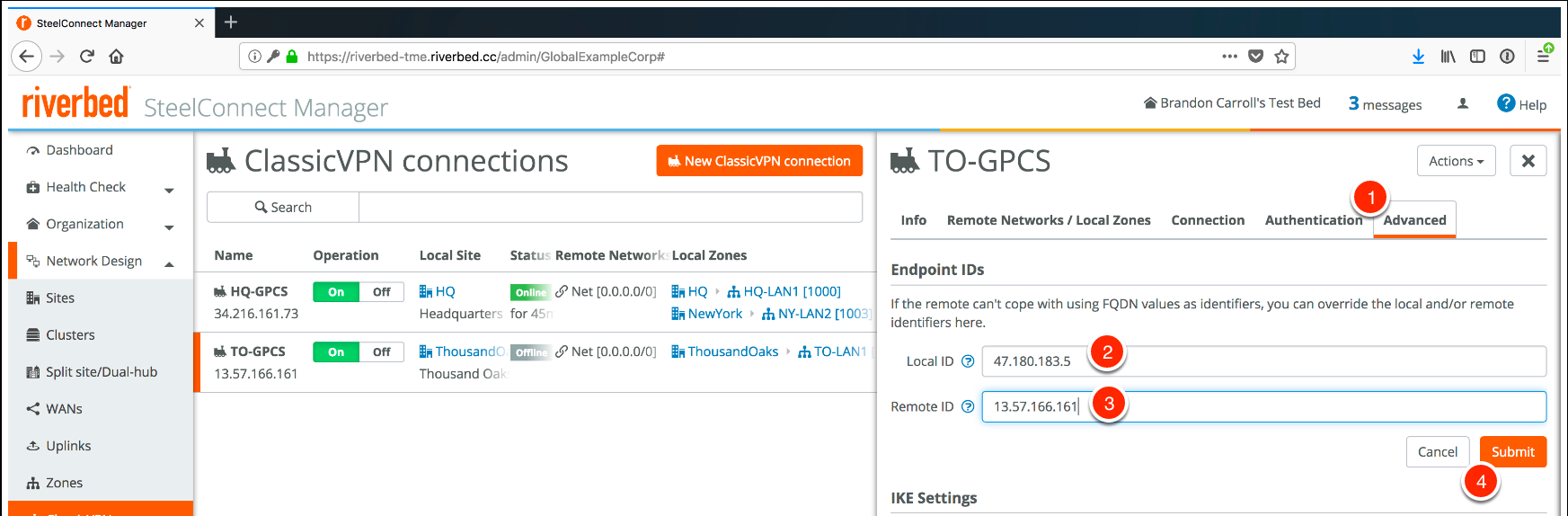Open the NewYork site link
Image resolution: width=1568 pixels, height=516 pixels.
point(707,314)
